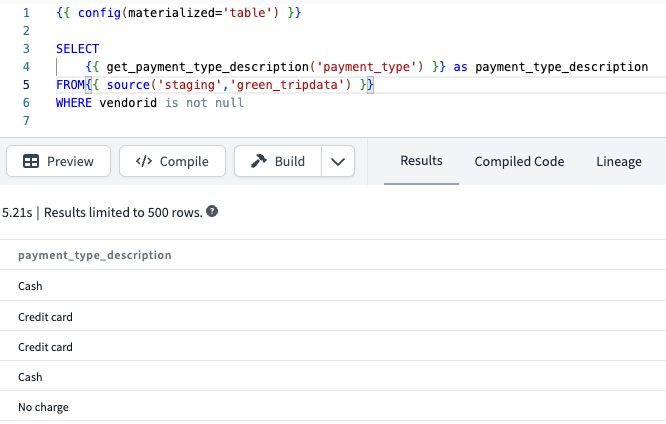Click the help icon next to results limit
The width and height of the screenshot is (666, 424).
click(x=212, y=211)
